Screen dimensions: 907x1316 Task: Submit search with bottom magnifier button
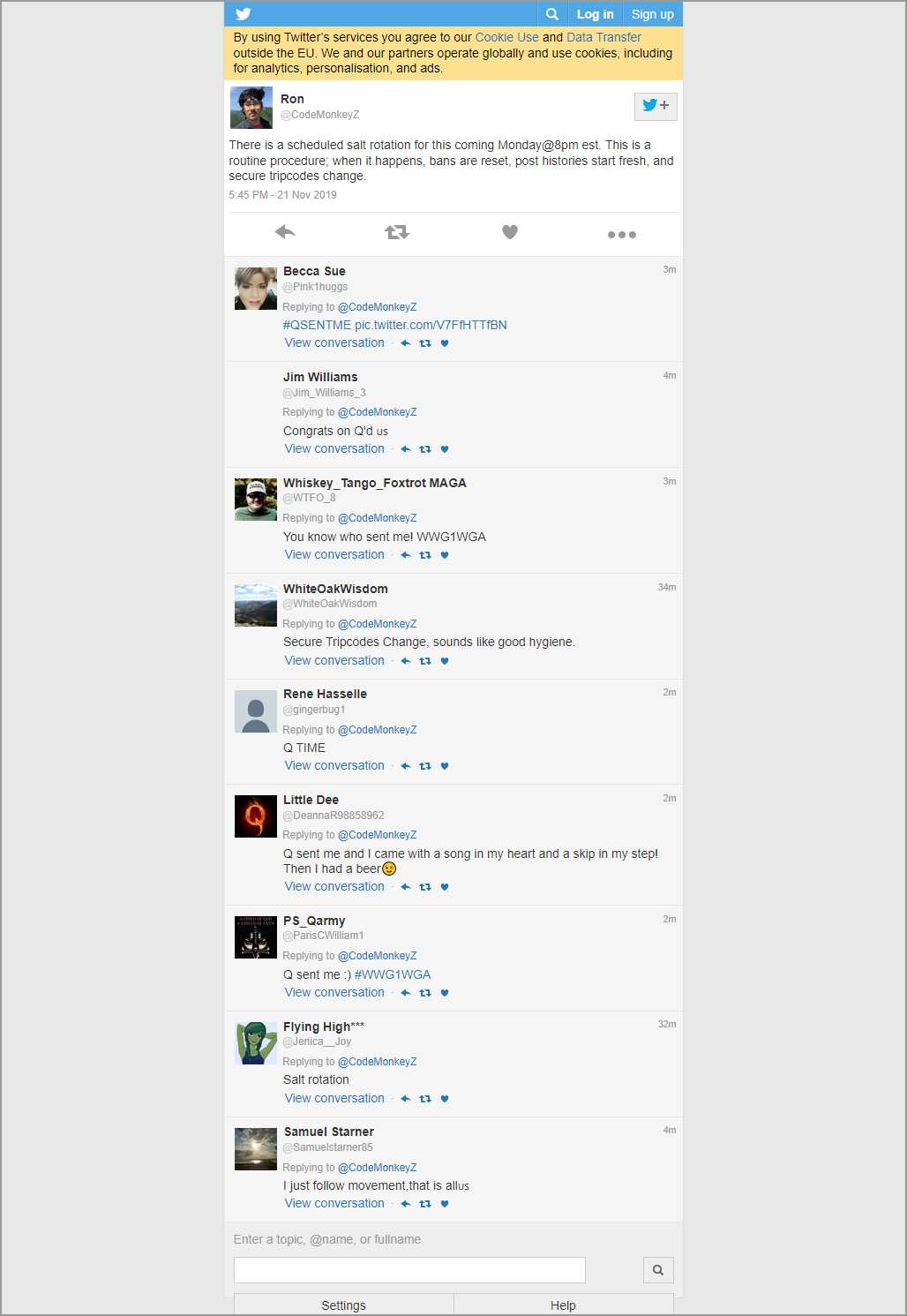(x=657, y=1270)
